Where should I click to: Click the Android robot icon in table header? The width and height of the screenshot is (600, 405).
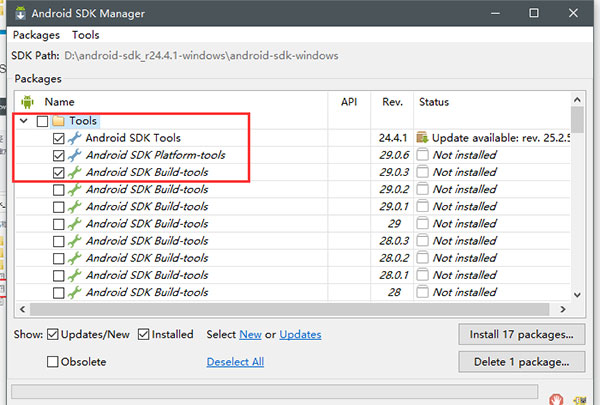coord(27,101)
